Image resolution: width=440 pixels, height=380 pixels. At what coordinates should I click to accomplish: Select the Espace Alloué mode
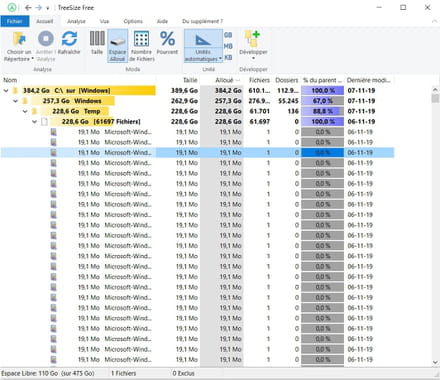(x=117, y=46)
